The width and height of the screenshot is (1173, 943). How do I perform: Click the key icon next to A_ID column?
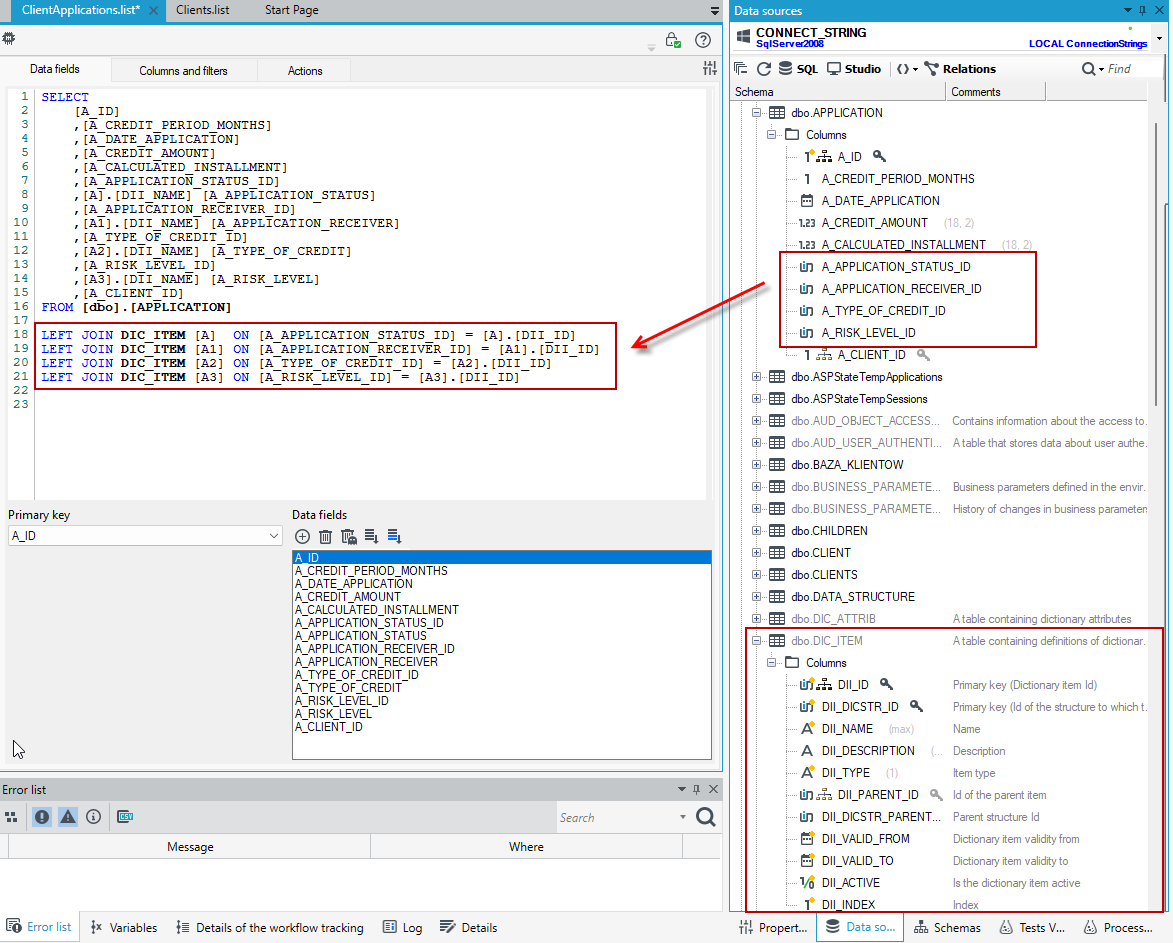[879, 156]
